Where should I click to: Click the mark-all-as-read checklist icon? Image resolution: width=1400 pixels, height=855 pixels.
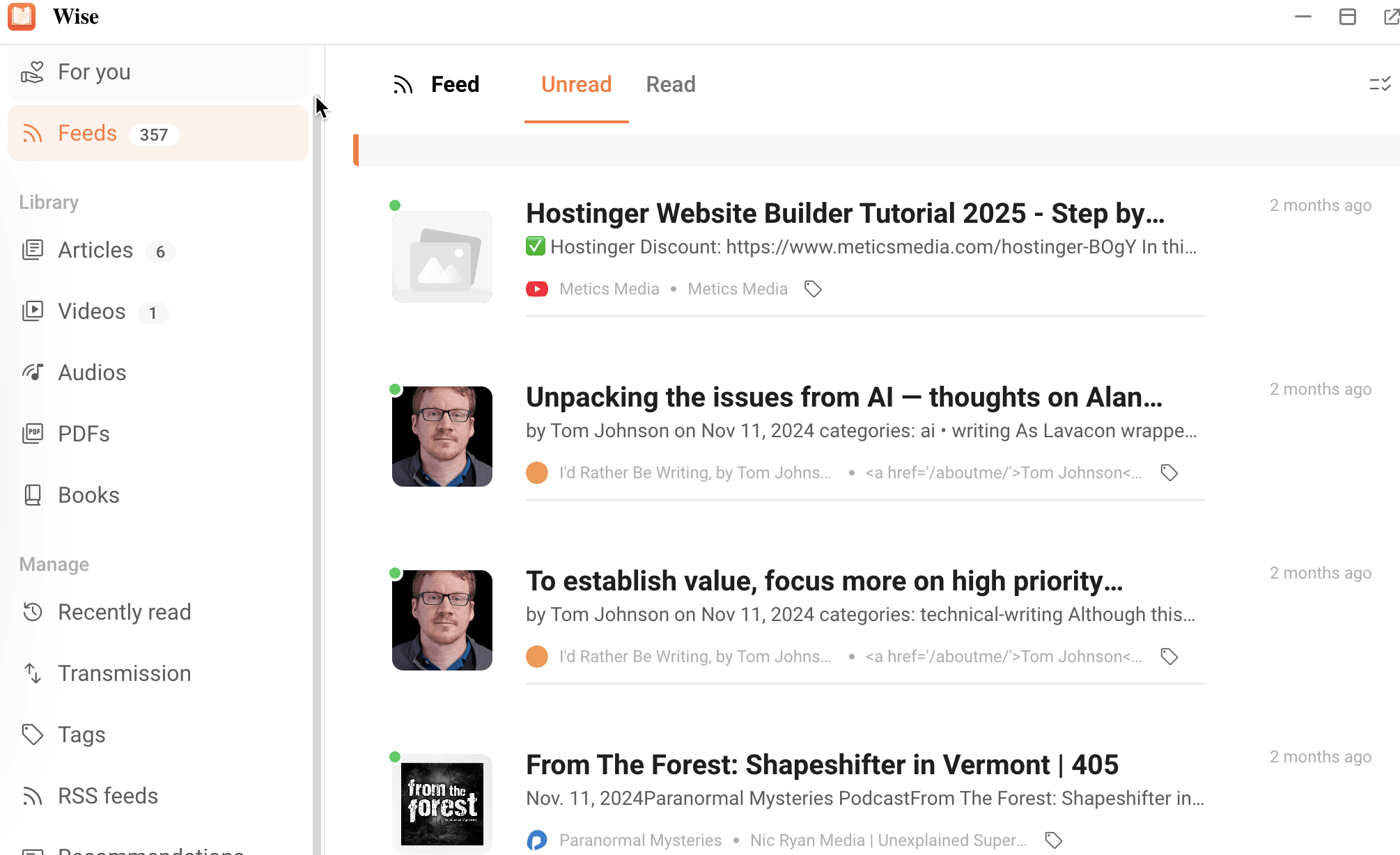[x=1380, y=84]
